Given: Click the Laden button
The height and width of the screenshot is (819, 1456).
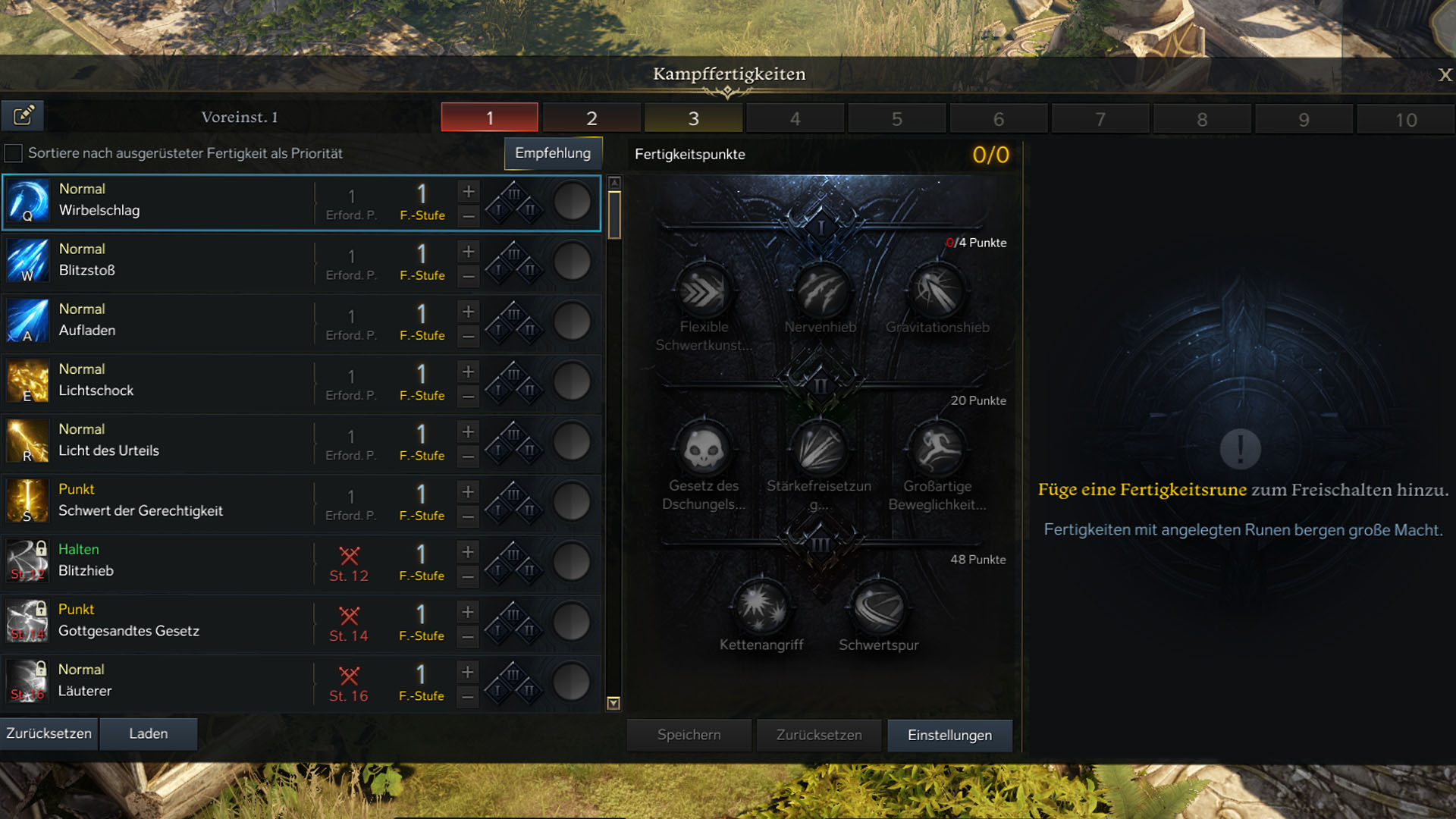Looking at the screenshot, I should point(149,733).
